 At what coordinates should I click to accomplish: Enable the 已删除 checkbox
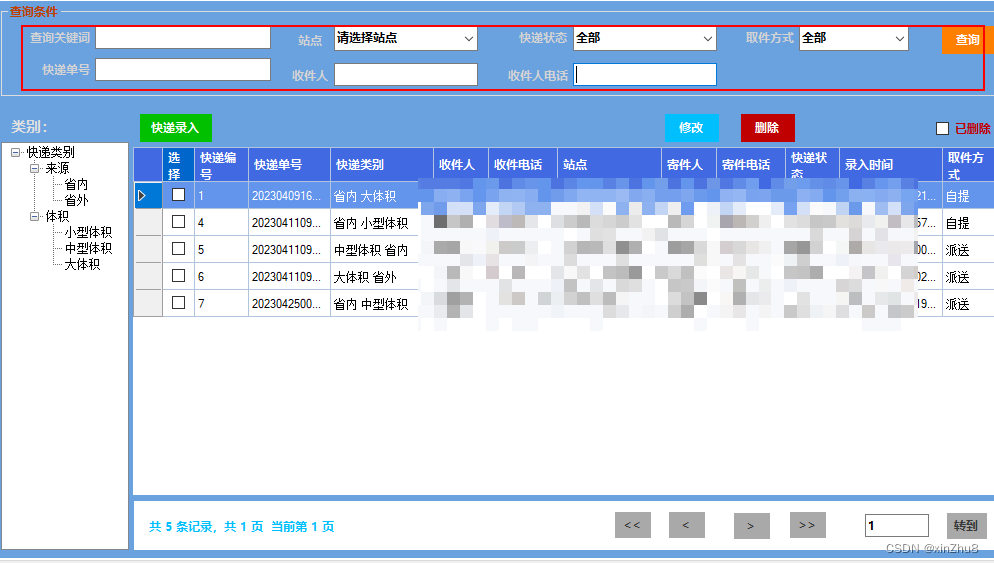[x=943, y=129]
